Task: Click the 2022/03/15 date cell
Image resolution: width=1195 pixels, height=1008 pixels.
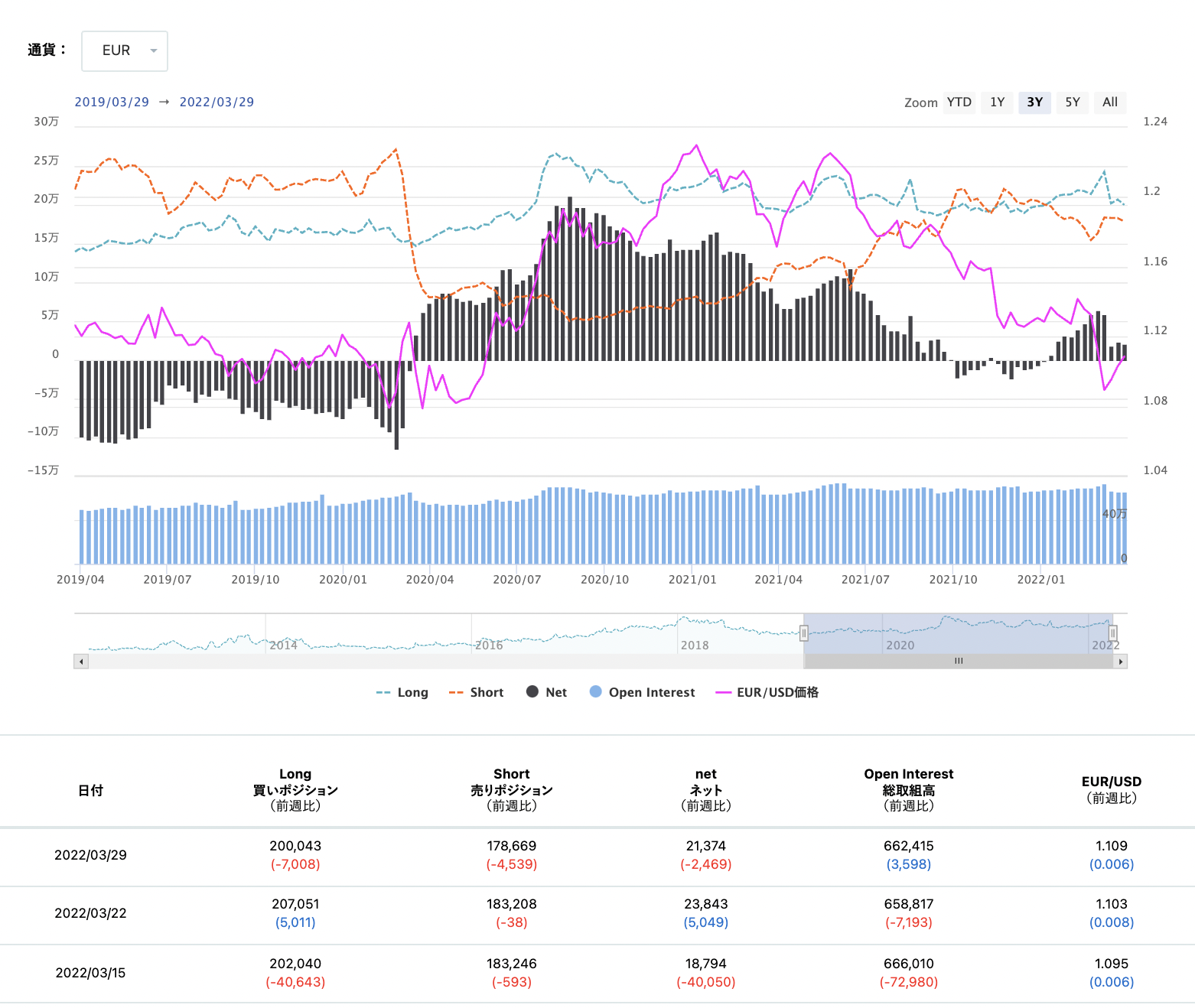Action: point(90,973)
